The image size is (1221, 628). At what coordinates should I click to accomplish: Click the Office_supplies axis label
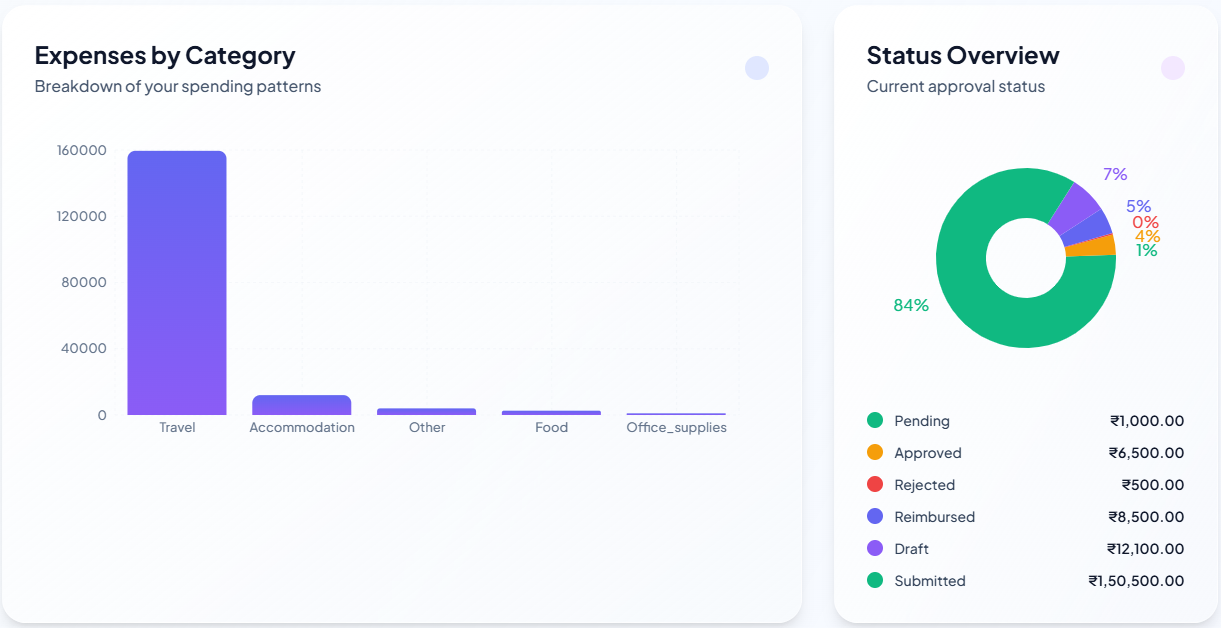676,428
